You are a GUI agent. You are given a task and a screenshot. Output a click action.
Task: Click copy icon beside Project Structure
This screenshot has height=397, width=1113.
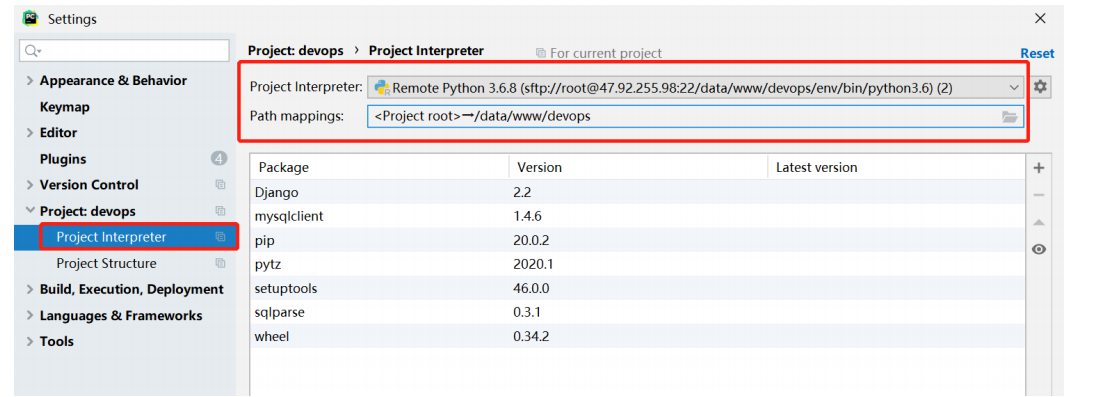click(x=220, y=263)
